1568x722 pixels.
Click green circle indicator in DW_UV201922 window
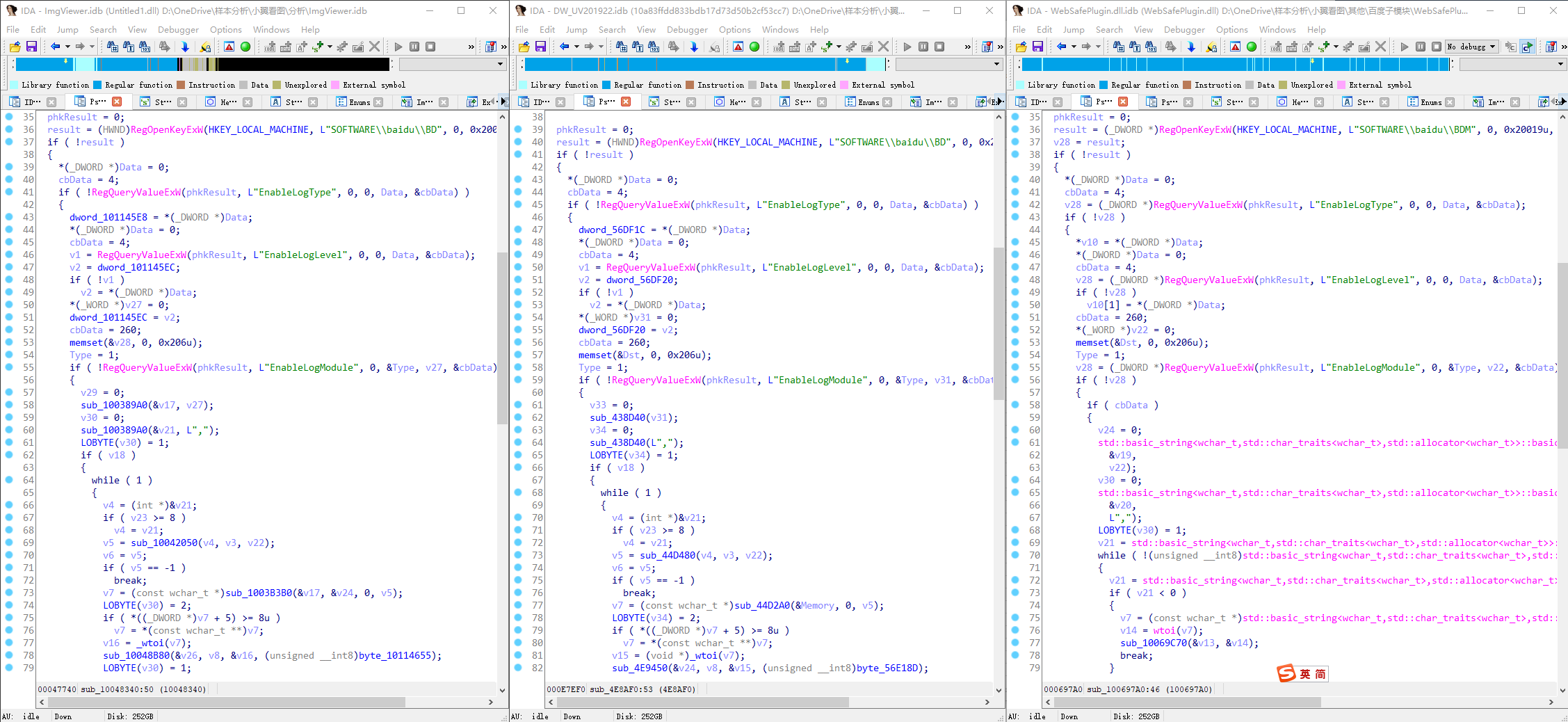point(754,47)
